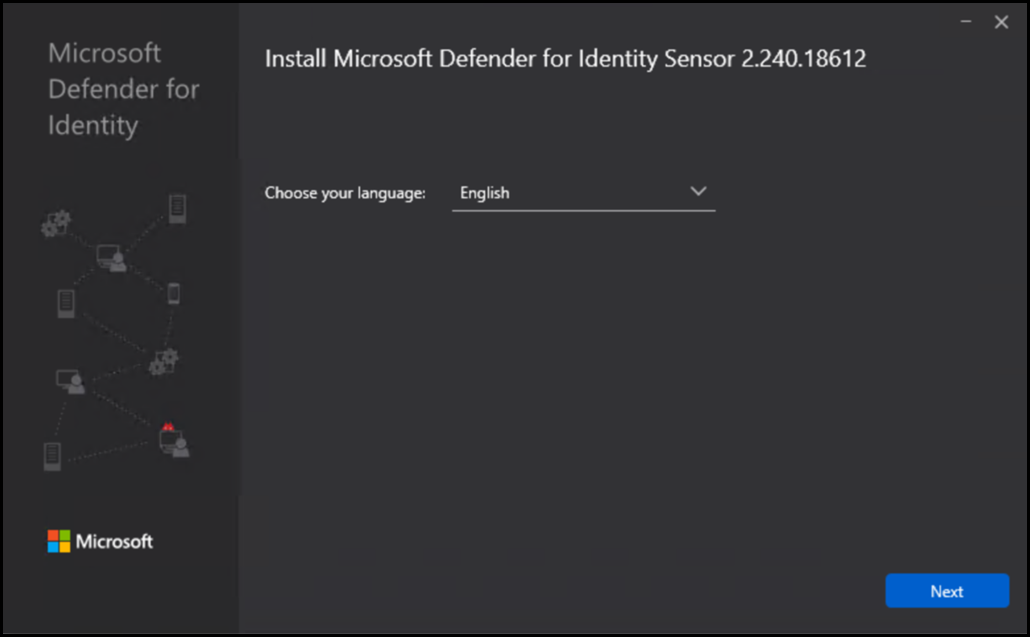
Task: Expand the language dropdown chevron arrow
Action: [x=698, y=192]
